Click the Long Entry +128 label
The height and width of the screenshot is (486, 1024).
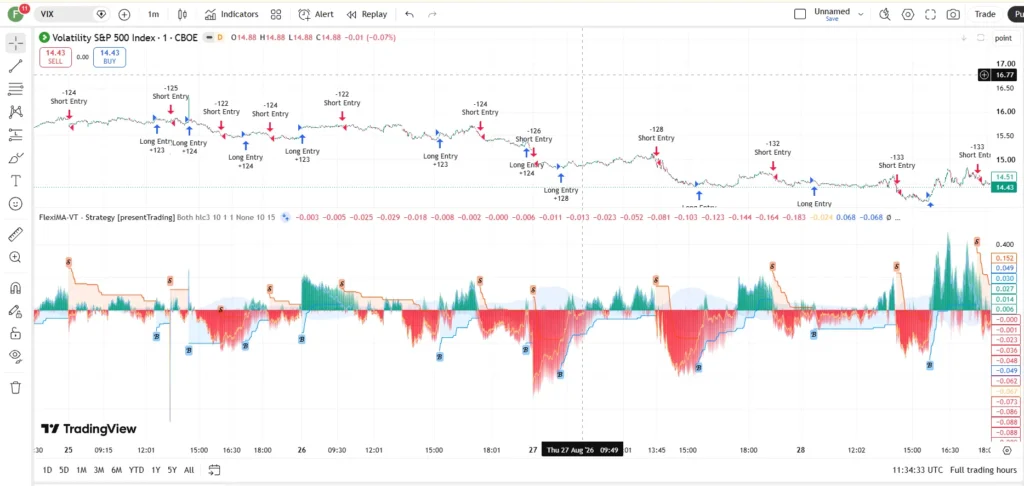point(561,194)
